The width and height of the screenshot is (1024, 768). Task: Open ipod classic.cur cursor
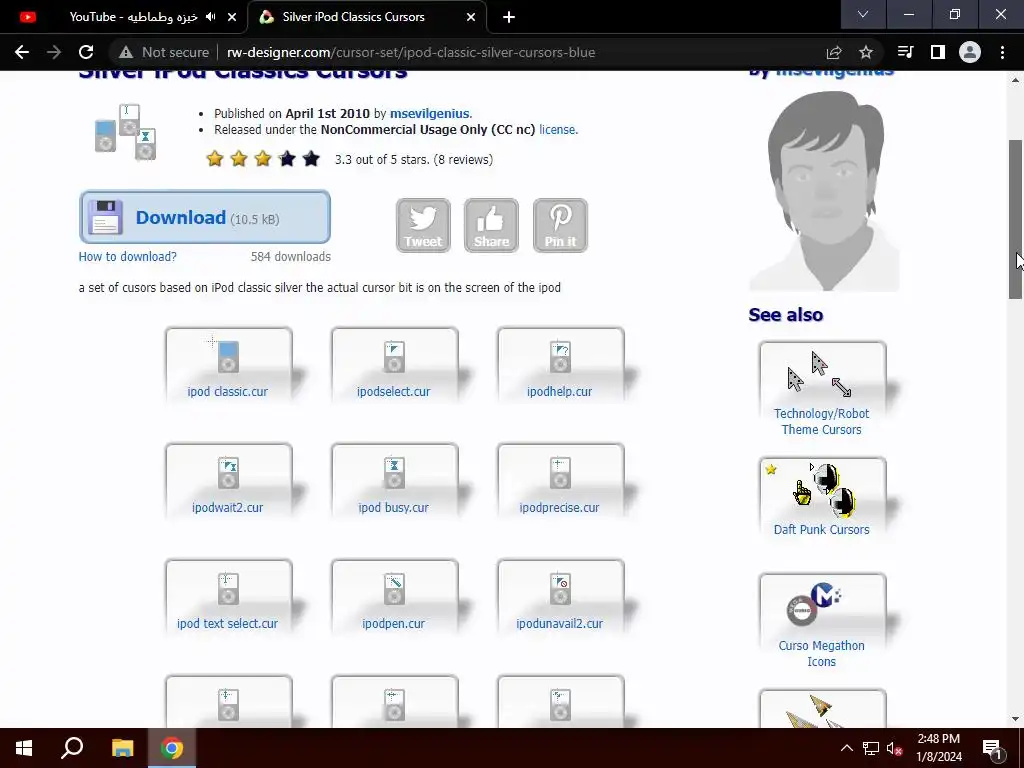(x=229, y=364)
